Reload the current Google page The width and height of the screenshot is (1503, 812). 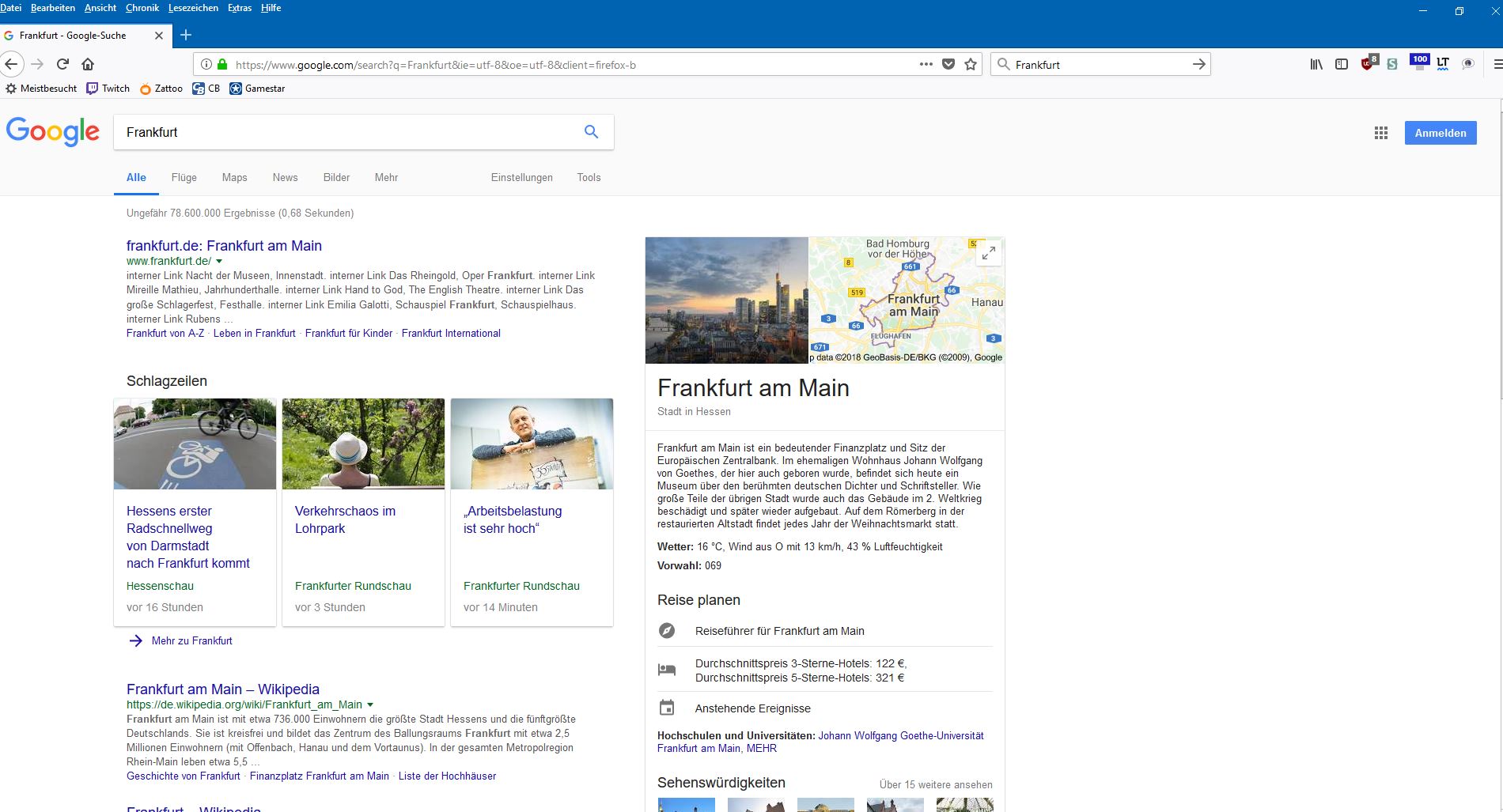click(x=62, y=64)
